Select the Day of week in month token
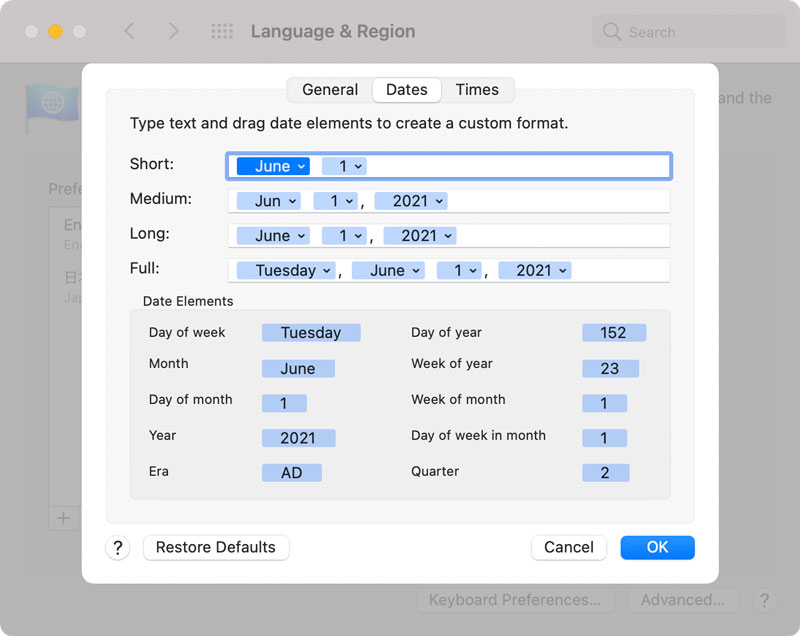Image resolution: width=800 pixels, height=636 pixels. point(605,438)
